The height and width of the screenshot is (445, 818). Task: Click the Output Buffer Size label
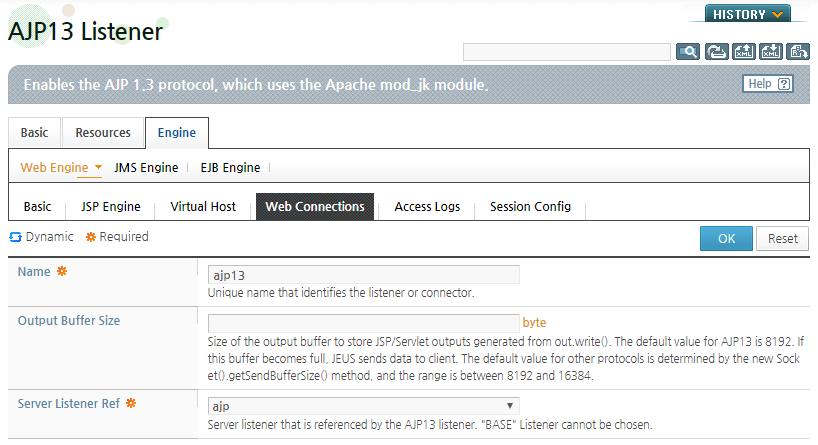click(69, 321)
